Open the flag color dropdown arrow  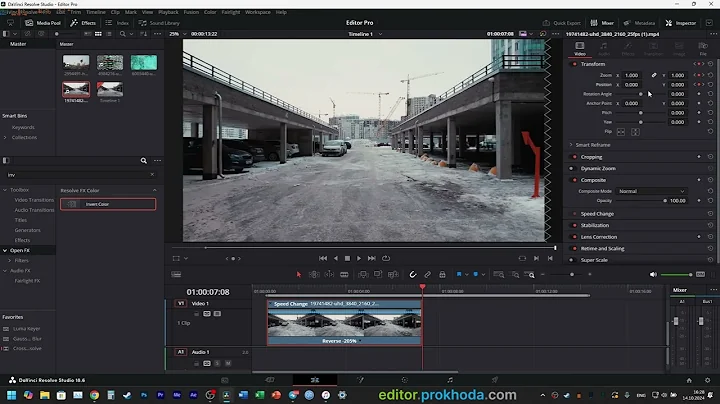coord(467,275)
